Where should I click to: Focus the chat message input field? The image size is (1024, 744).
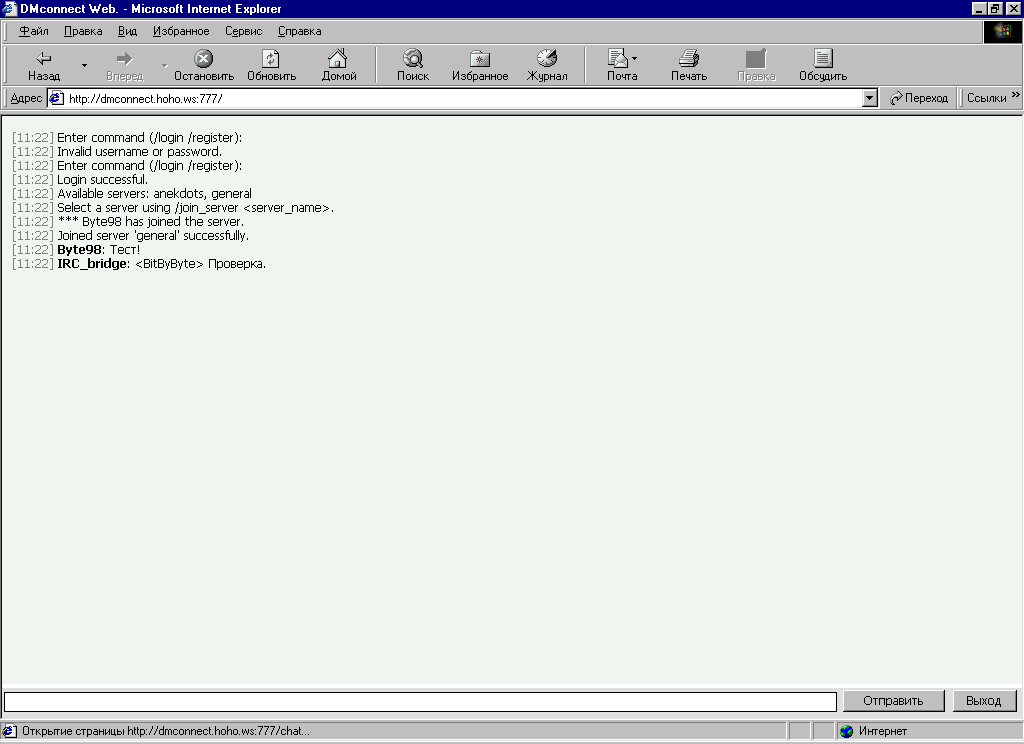(420, 701)
